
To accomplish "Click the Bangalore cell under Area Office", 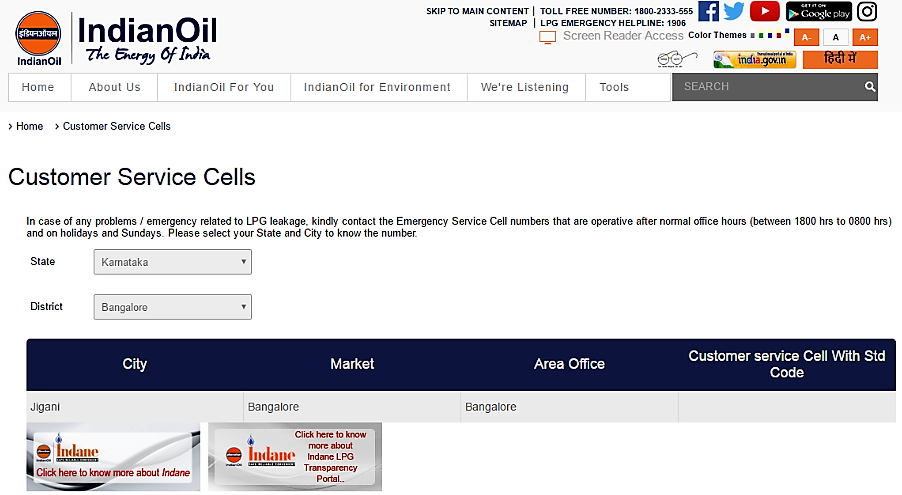I will pyautogui.click(x=570, y=407).
